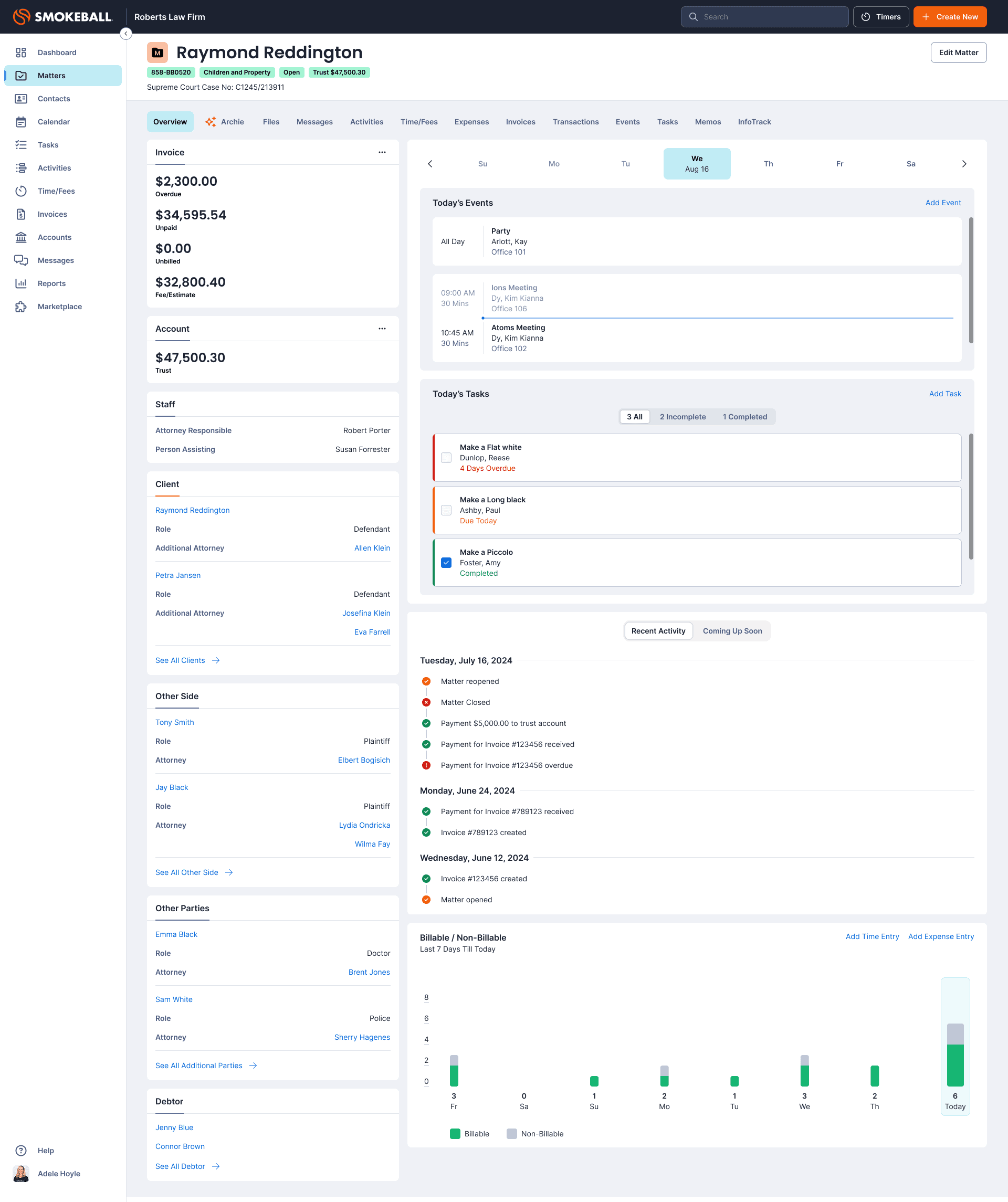Screen dimensions: 1008x1202
Task: Collapse the sidebar with the chevron button
Action: point(126,34)
